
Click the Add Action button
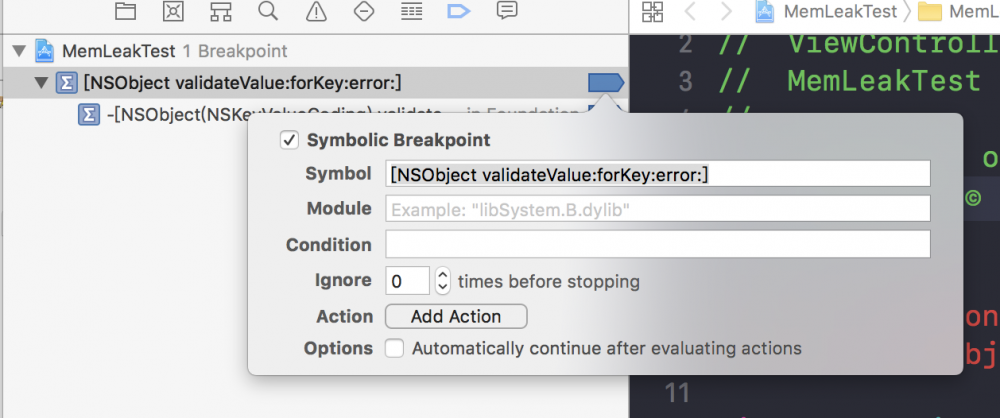click(x=456, y=316)
